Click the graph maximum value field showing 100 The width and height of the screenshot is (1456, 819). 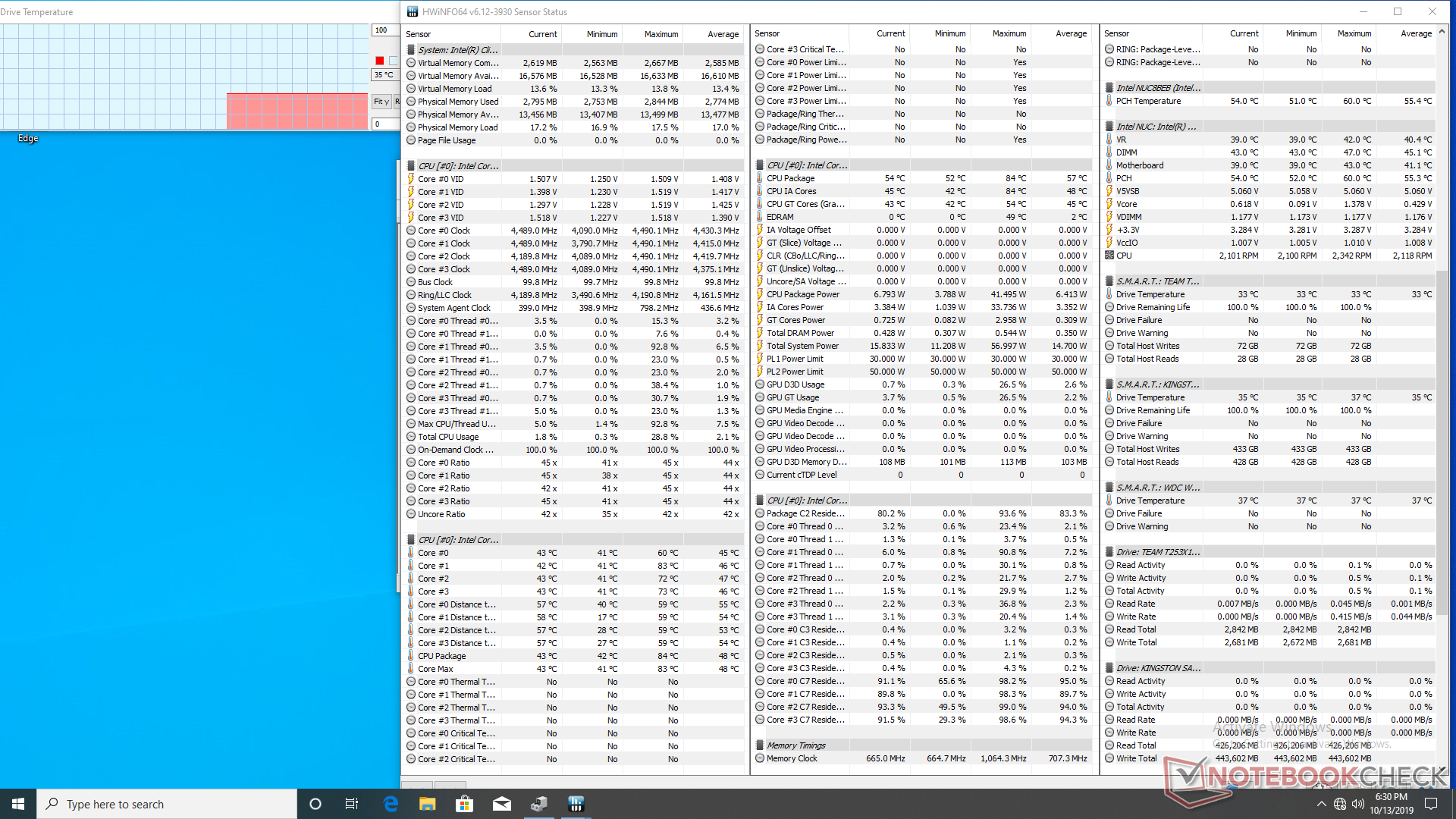(384, 30)
